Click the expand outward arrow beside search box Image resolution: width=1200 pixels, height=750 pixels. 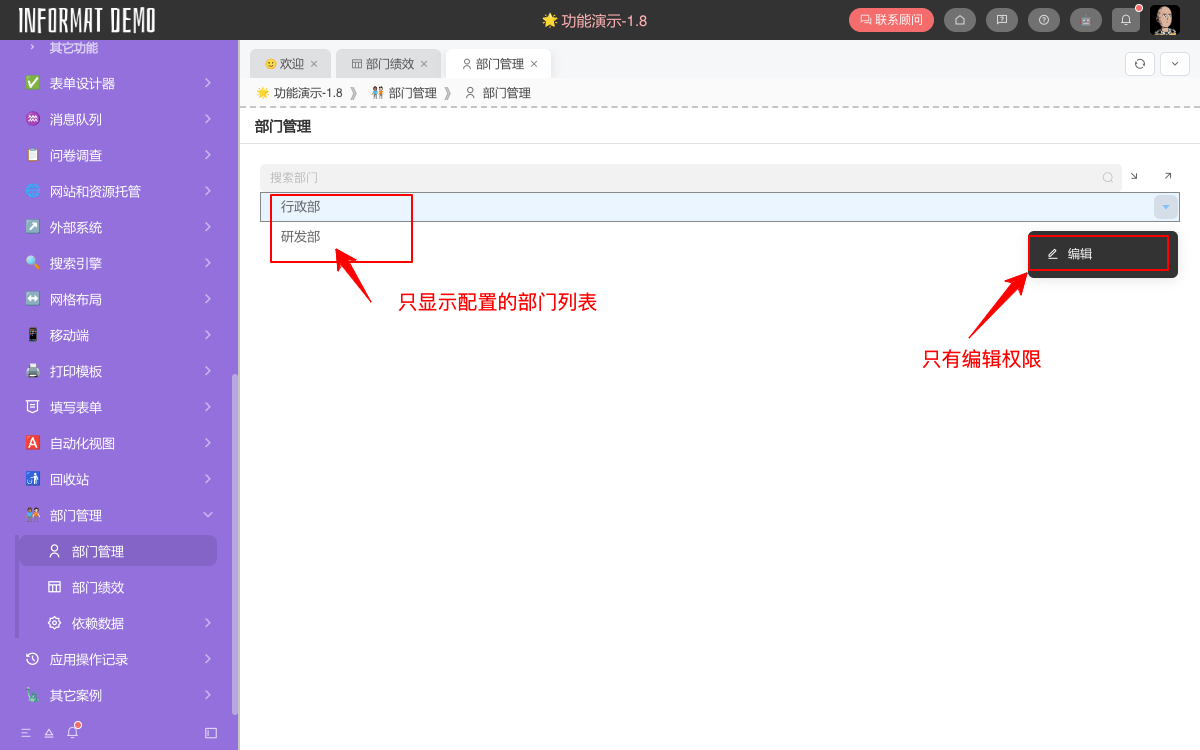coord(1167,175)
